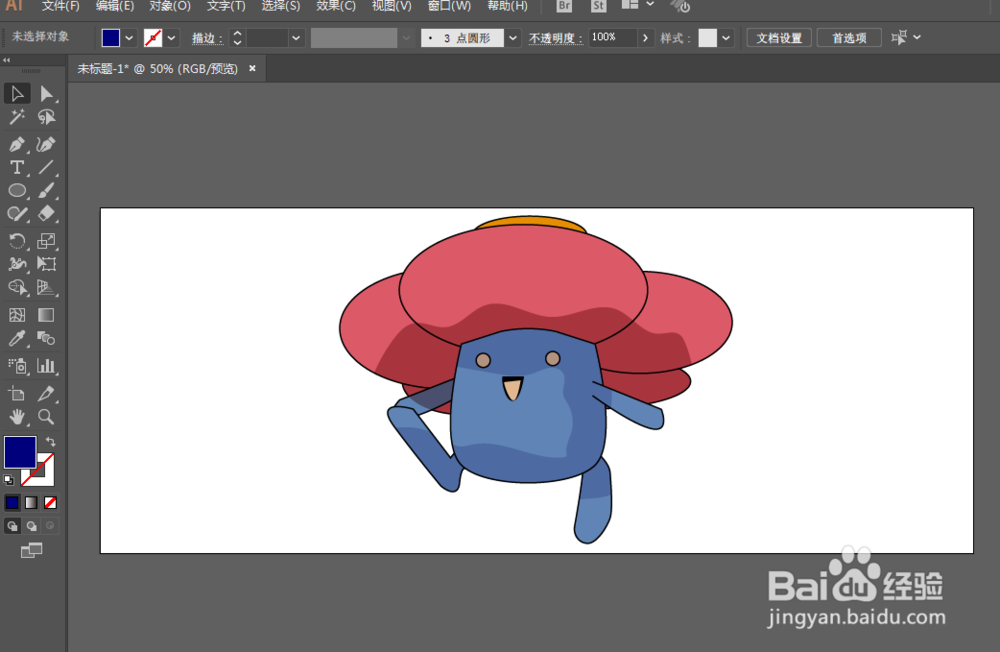Select the Zoom tool

point(46,417)
